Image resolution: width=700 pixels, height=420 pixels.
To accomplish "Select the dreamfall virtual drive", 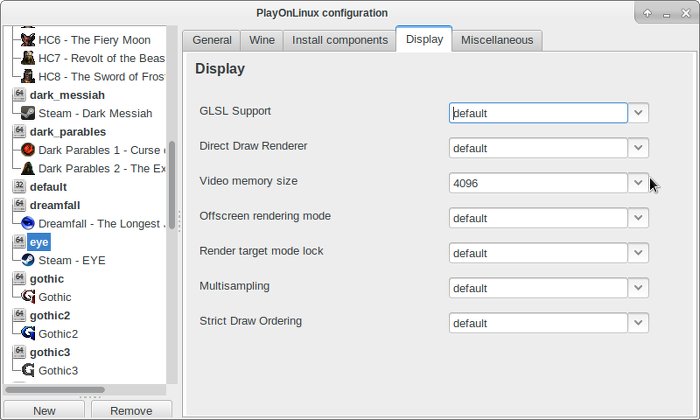I will coord(55,205).
